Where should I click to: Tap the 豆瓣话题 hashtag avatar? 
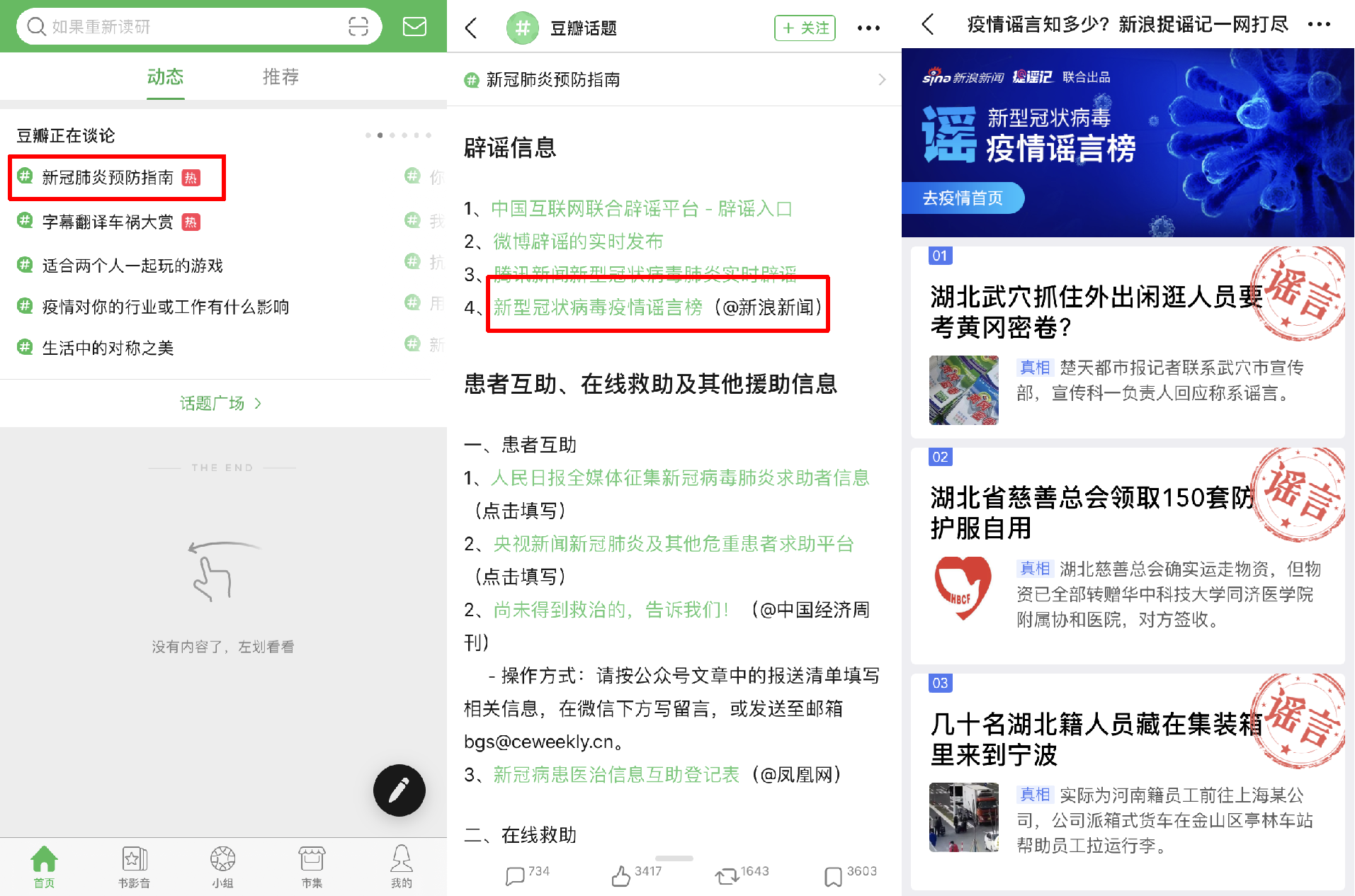pos(522,28)
